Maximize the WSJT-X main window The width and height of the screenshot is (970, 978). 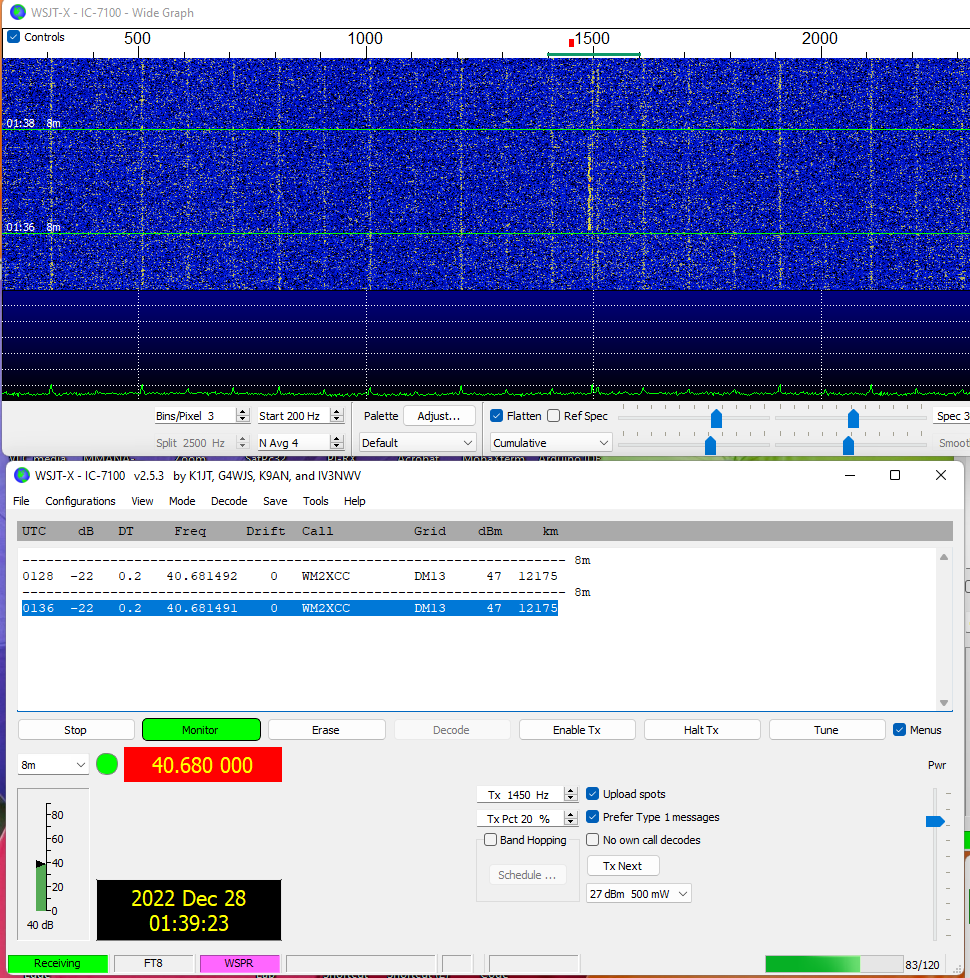pyautogui.click(x=895, y=475)
